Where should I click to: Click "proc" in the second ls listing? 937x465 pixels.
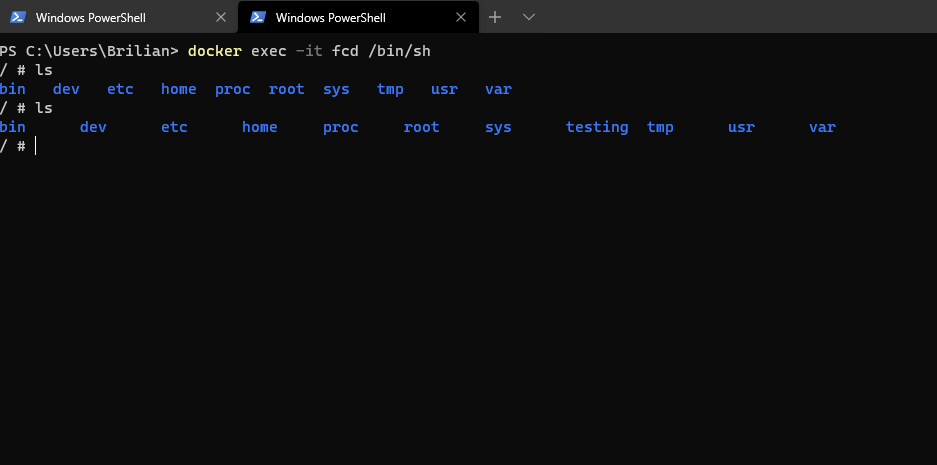(x=341, y=127)
